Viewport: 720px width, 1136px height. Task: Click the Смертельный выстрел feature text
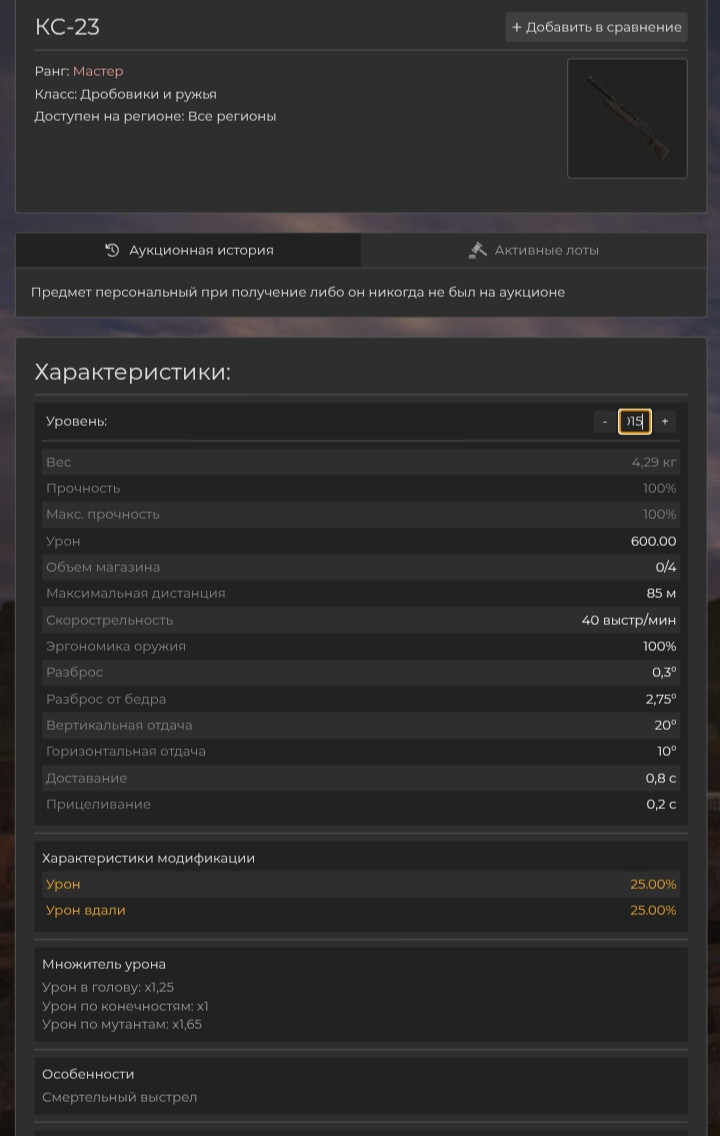coord(119,1097)
